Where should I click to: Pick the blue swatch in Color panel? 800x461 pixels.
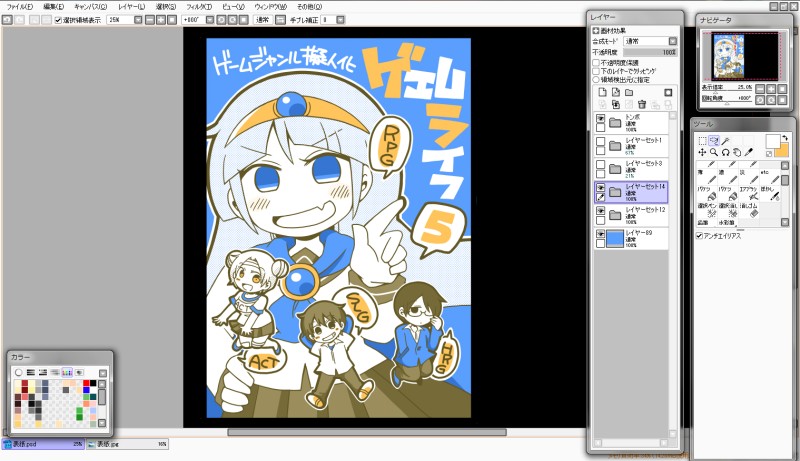86,390
